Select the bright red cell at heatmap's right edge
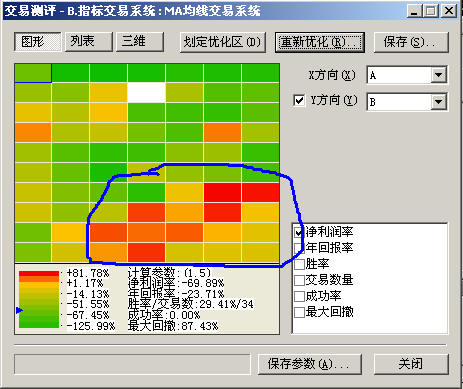This screenshot has height=389, width=463. (261, 192)
